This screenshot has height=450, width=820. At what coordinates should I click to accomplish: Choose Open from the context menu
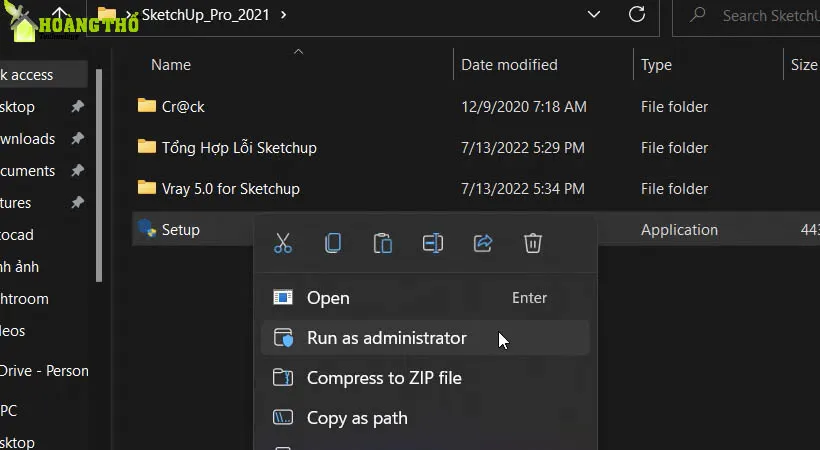(x=425, y=298)
